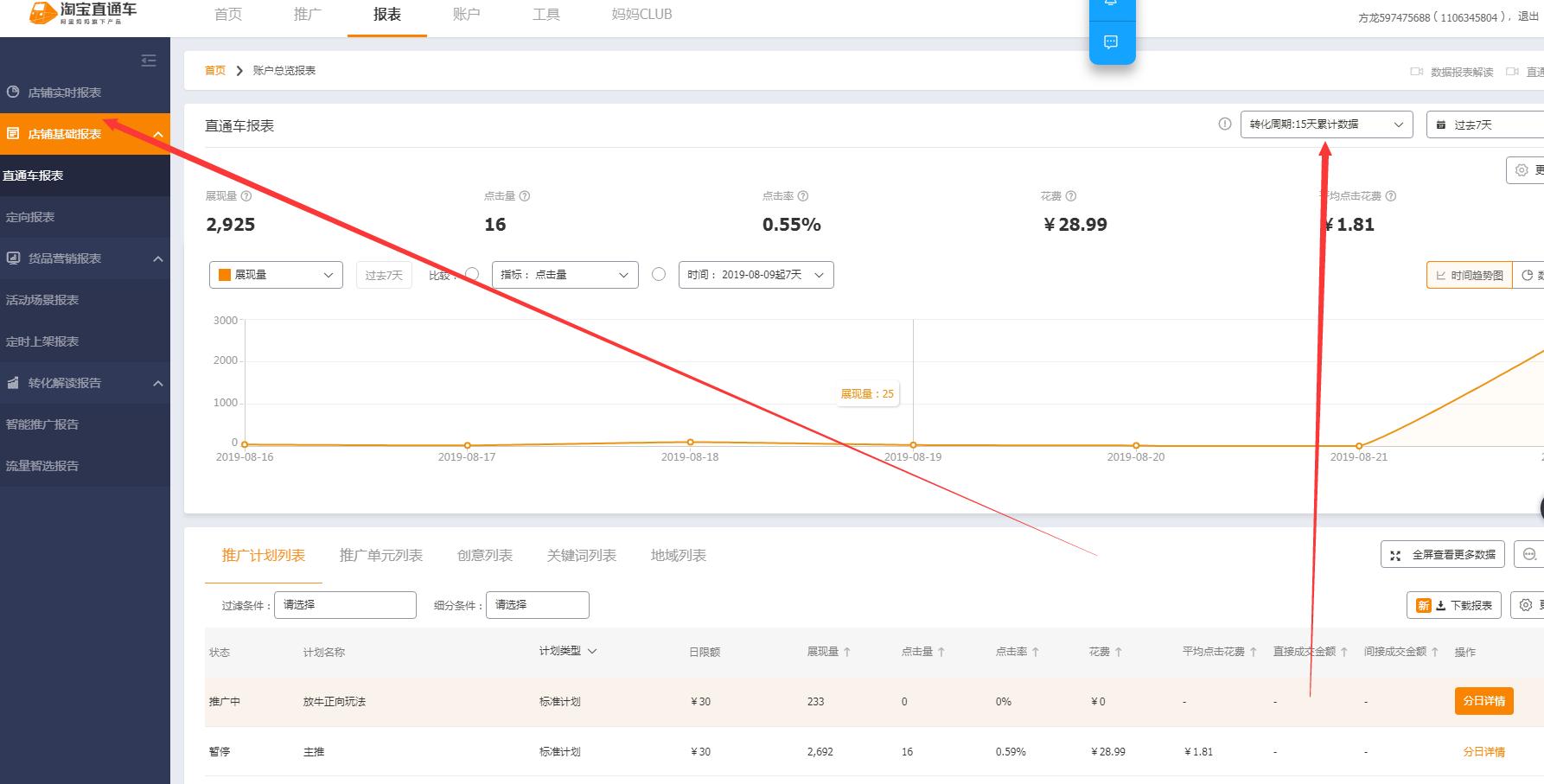Click the 下载报表 button

pos(1454,605)
